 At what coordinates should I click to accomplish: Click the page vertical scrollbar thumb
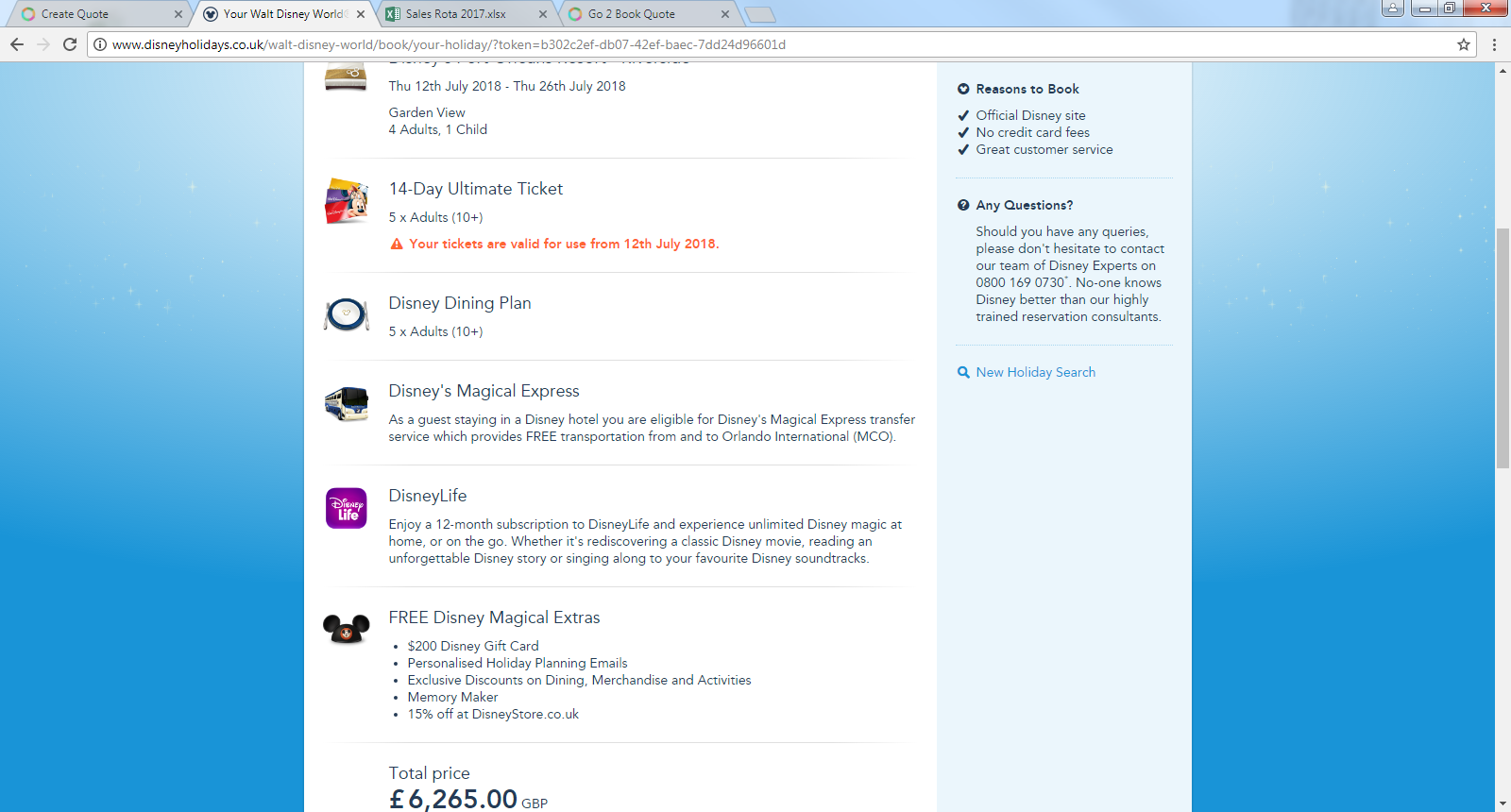[1503, 347]
